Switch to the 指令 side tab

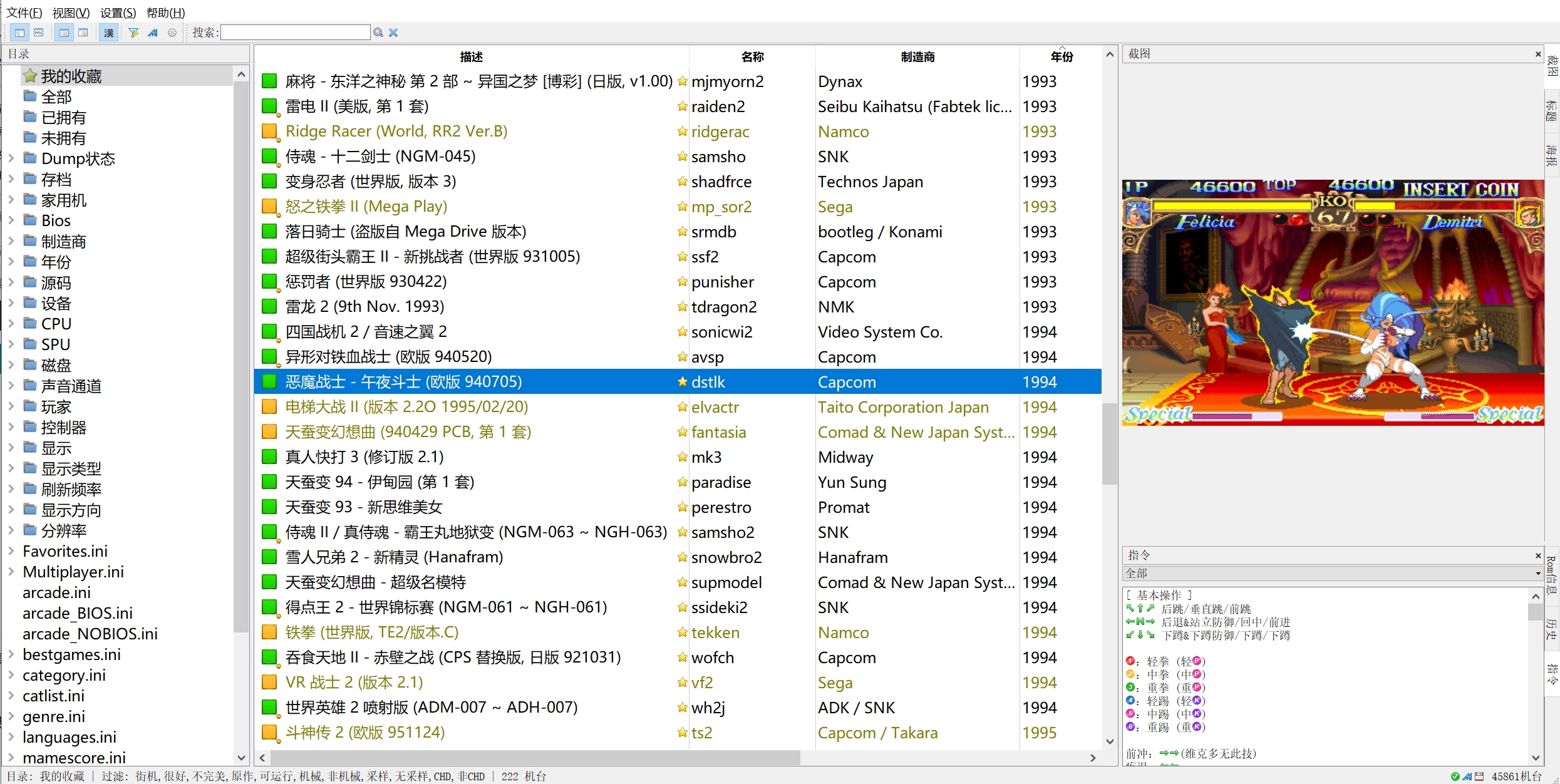pyautogui.click(x=1552, y=674)
